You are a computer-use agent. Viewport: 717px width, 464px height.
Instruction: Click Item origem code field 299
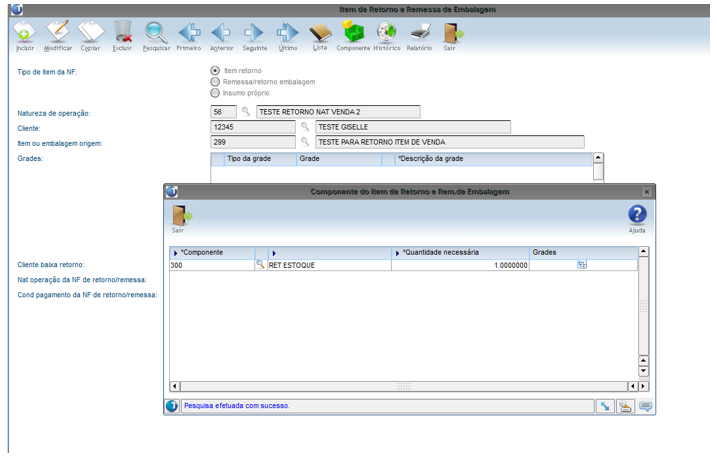(253, 142)
